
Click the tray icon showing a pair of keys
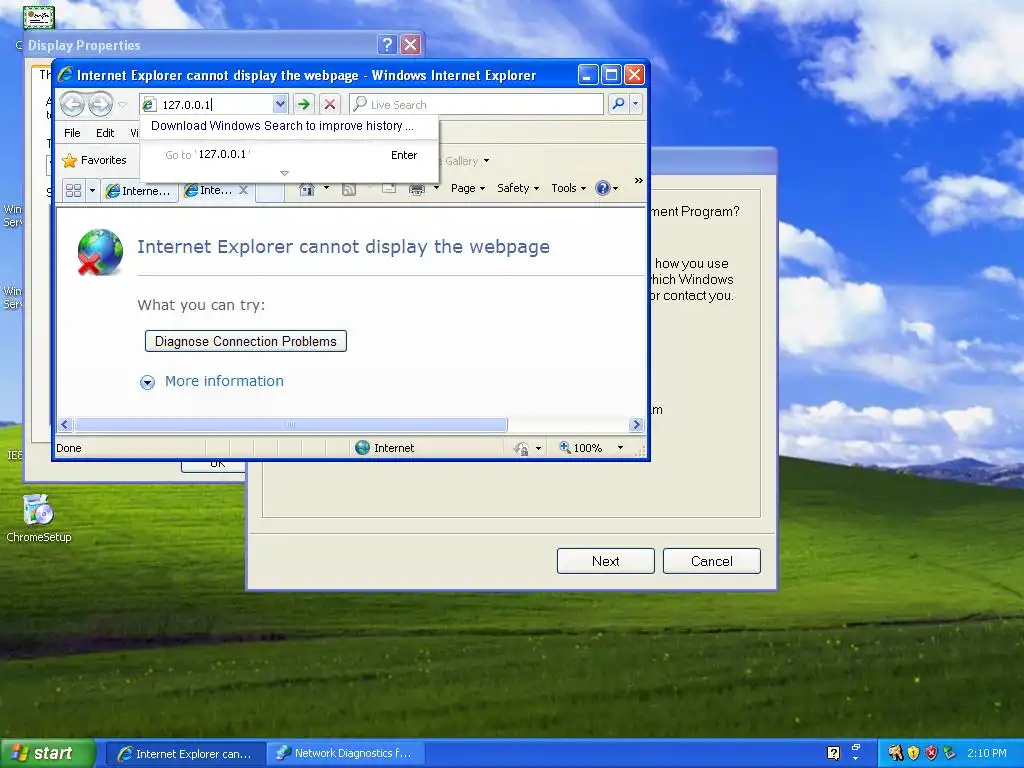895,753
